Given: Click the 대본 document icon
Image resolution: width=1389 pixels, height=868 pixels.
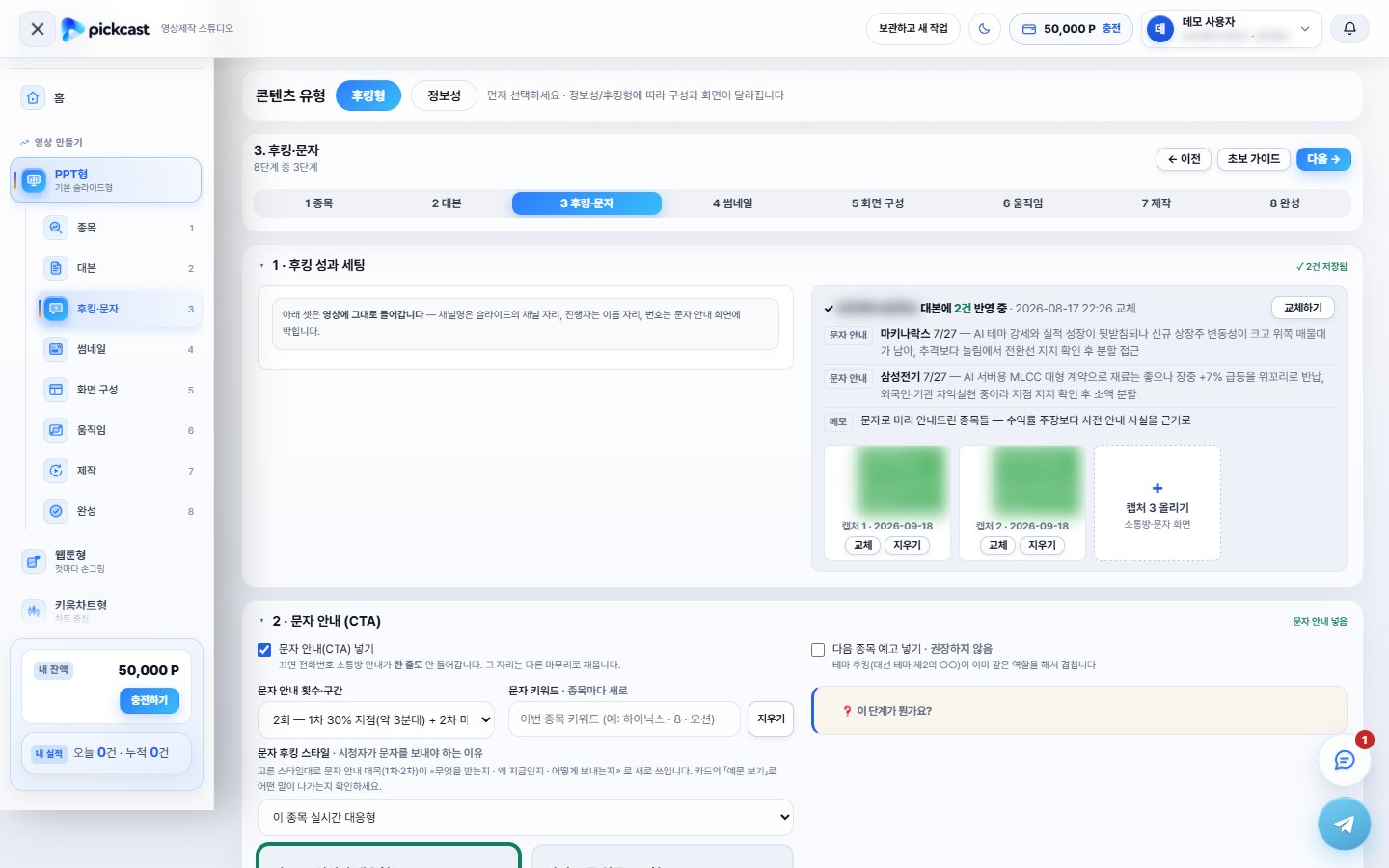Looking at the screenshot, I should 56,268.
